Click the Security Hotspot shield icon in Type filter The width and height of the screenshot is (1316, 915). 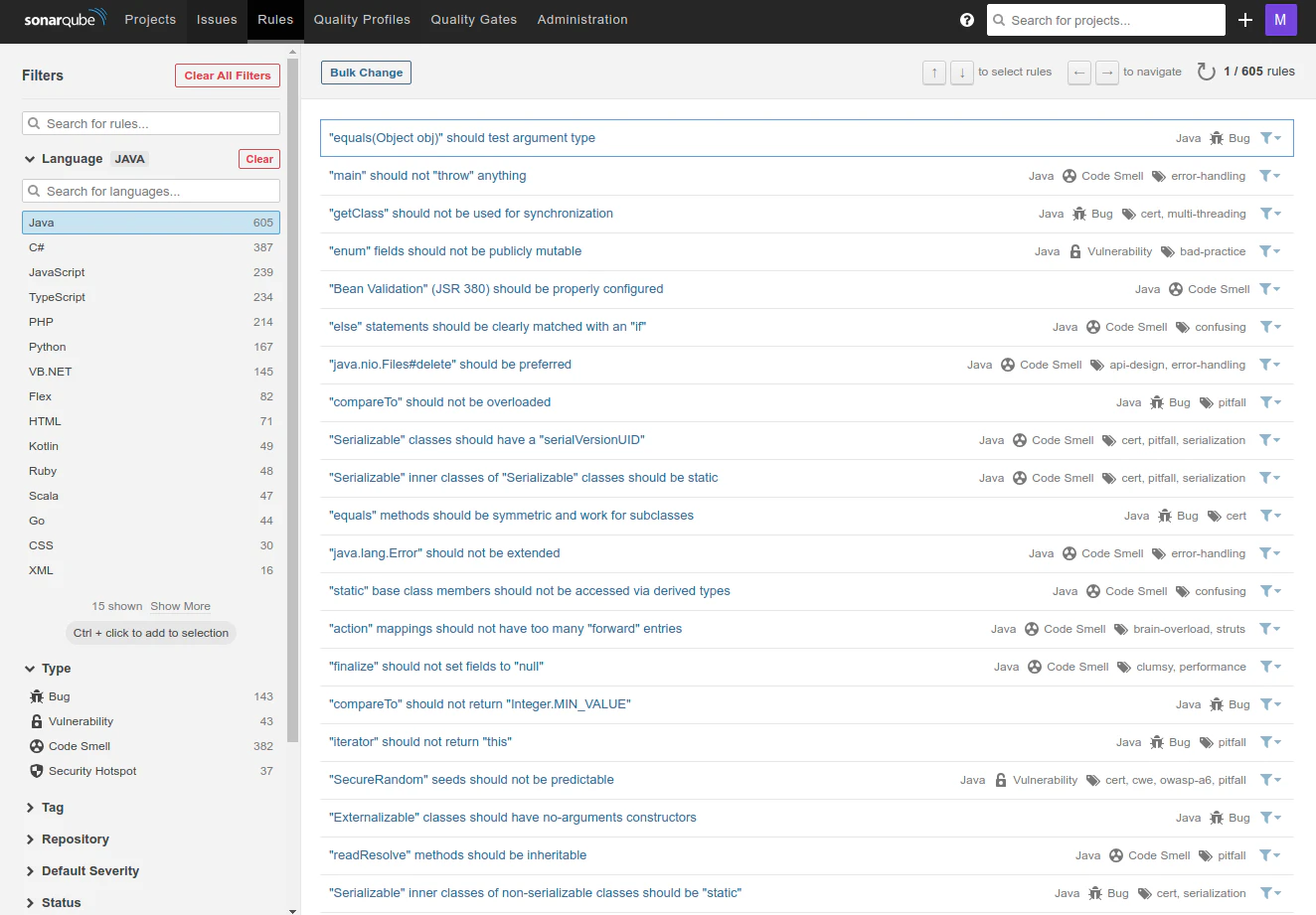pos(37,771)
